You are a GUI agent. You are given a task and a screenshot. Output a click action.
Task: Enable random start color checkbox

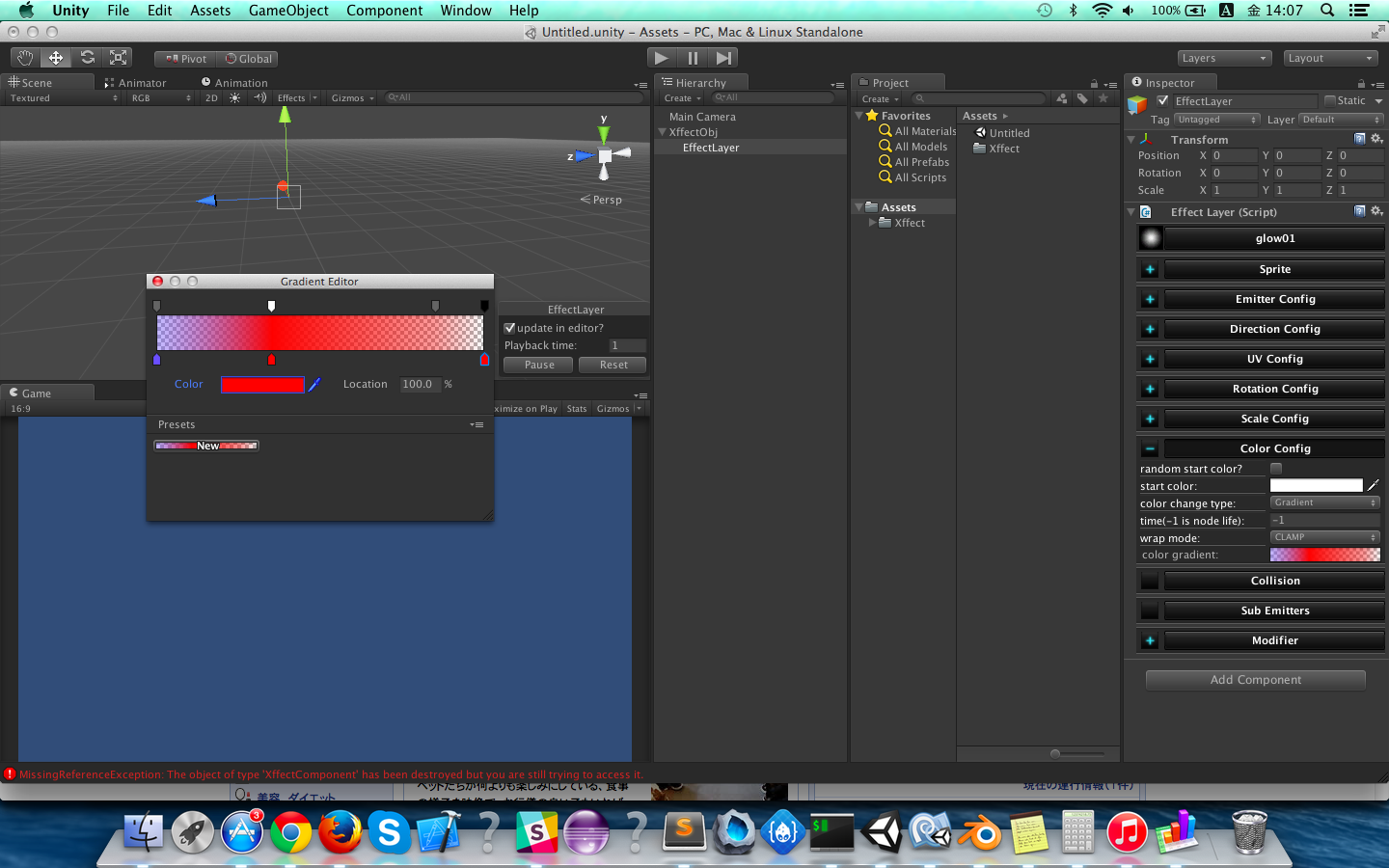click(1276, 469)
